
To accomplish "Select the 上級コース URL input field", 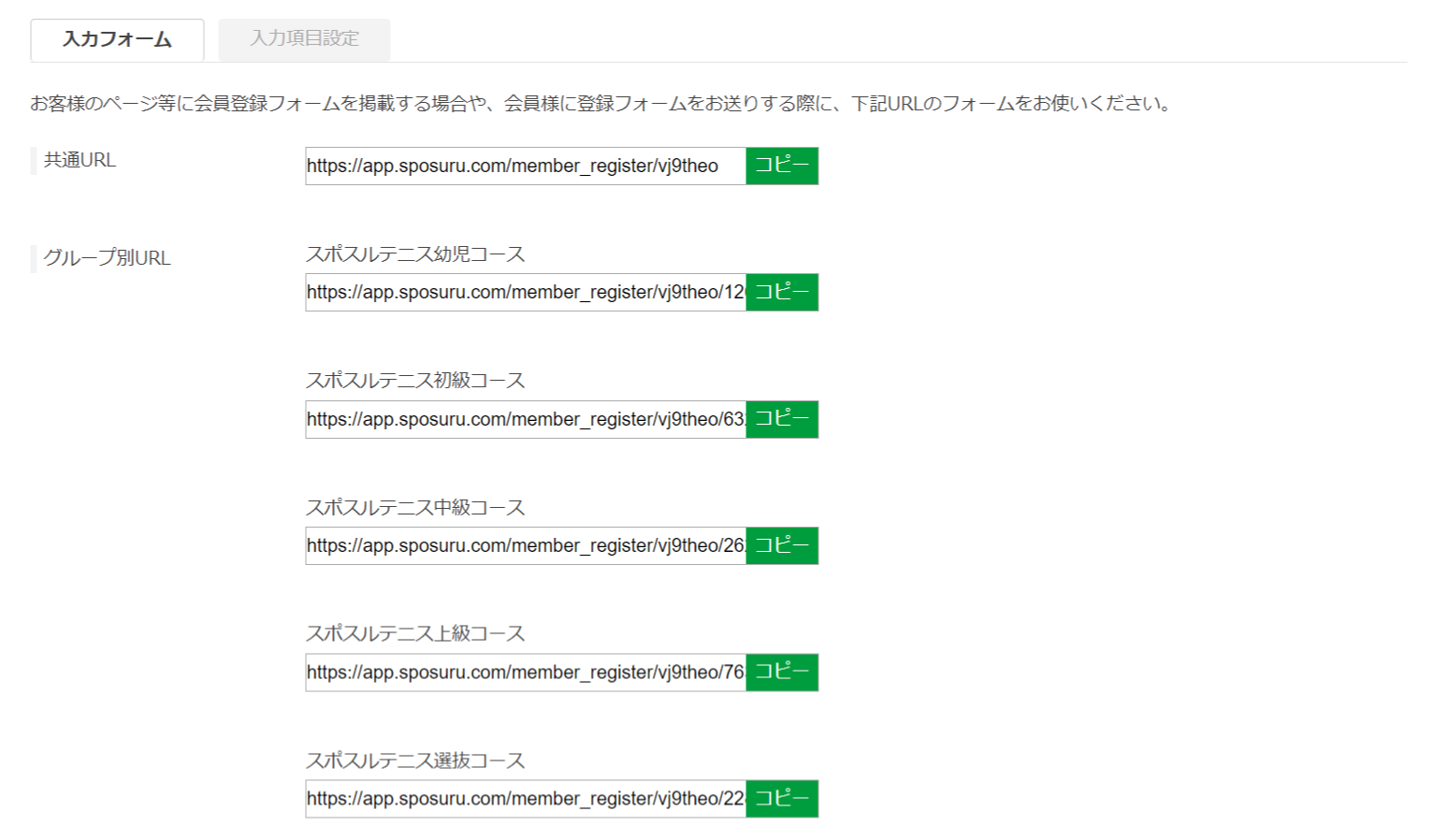I will [526, 673].
